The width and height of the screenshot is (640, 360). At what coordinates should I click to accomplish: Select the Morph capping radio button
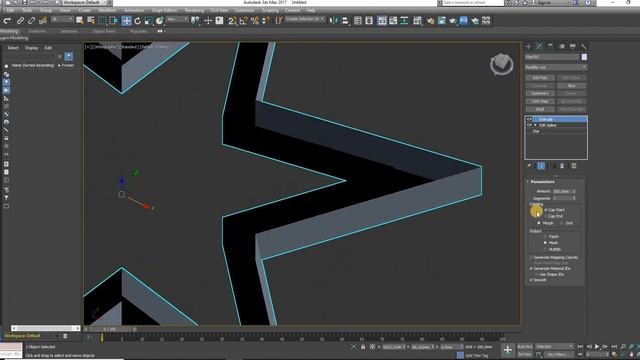[539, 223]
